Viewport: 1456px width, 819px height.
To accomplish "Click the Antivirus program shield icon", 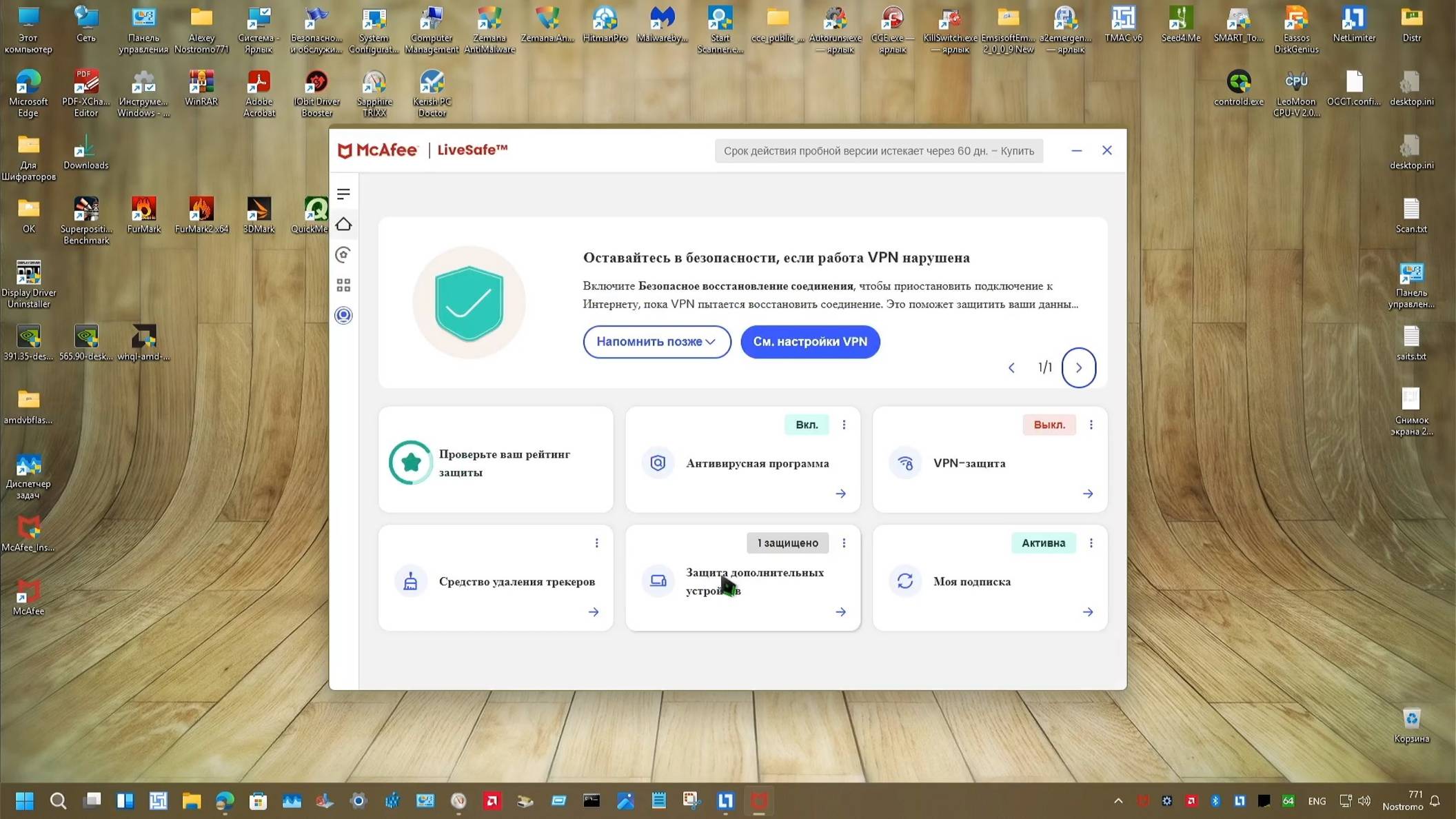I will coord(658,463).
